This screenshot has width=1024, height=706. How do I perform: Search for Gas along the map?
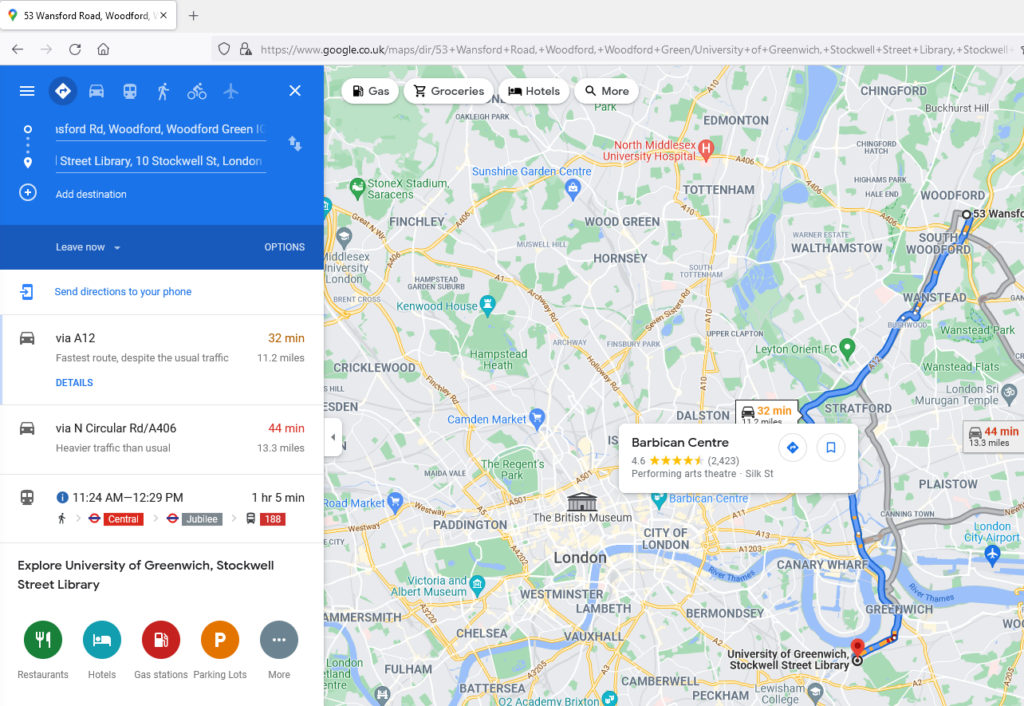click(370, 91)
